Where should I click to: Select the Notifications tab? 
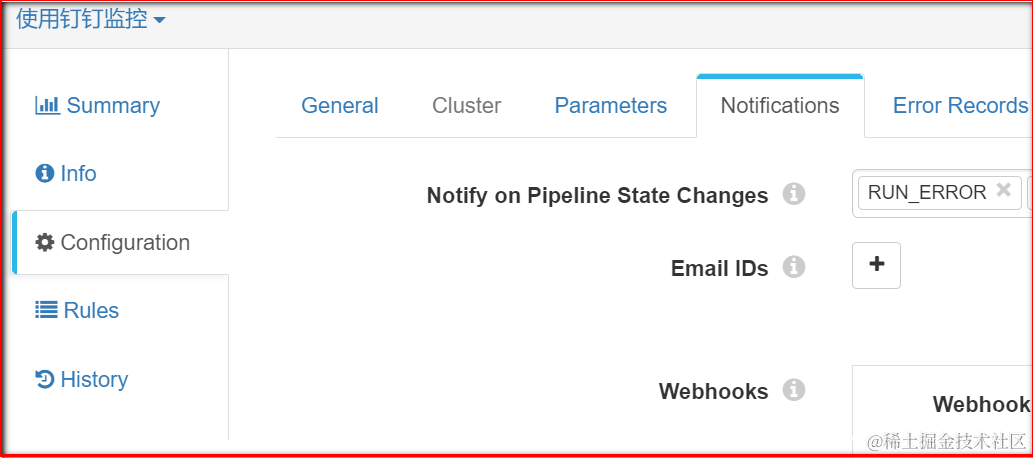780,106
